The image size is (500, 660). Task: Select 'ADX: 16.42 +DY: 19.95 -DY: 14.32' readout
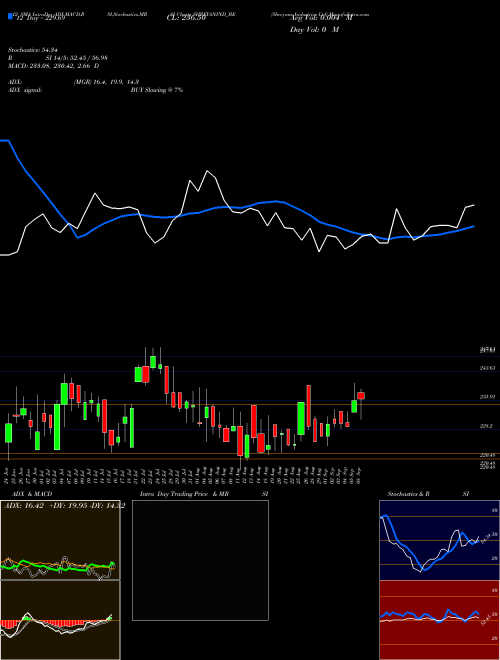coord(64,506)
